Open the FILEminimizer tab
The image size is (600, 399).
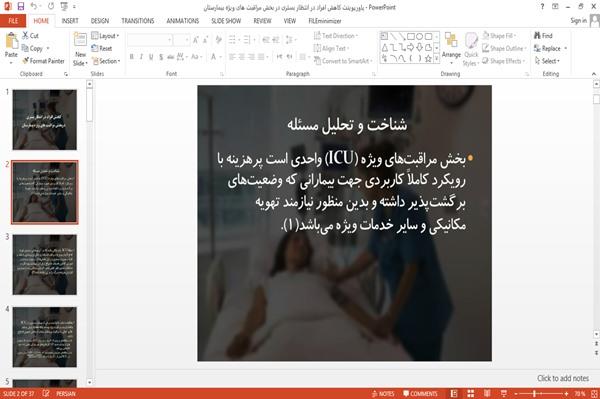325,21
